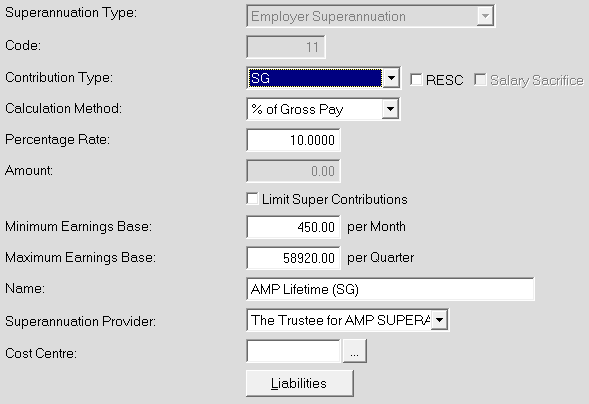Click the Percentage Rate field
The height and width of the screenshot is (404, 589).
pyautogui.click(x=293, y=140)
